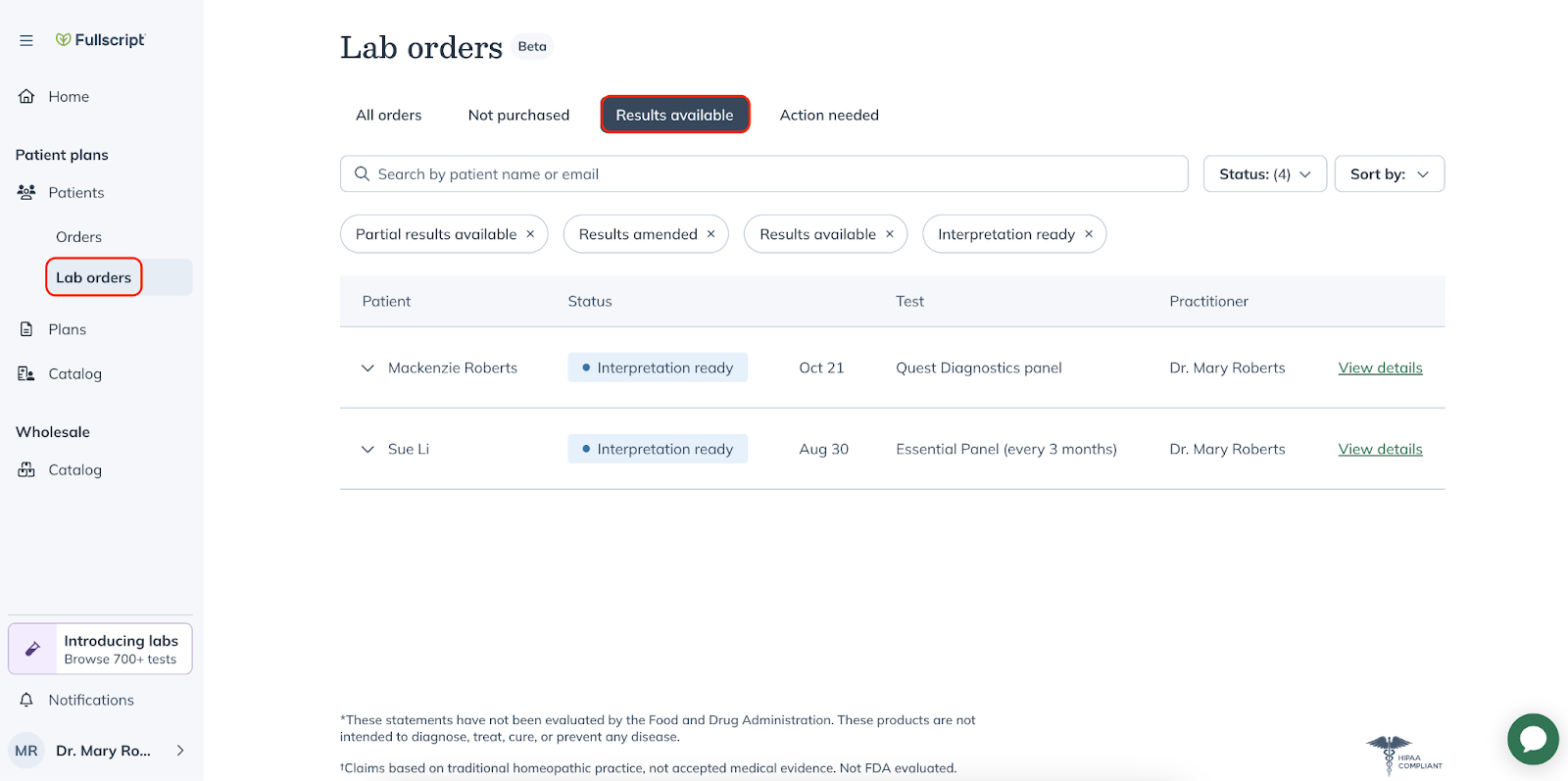Click the Patients icon under Patient plans
This screenshot has width=1568, height=781.
26,192
